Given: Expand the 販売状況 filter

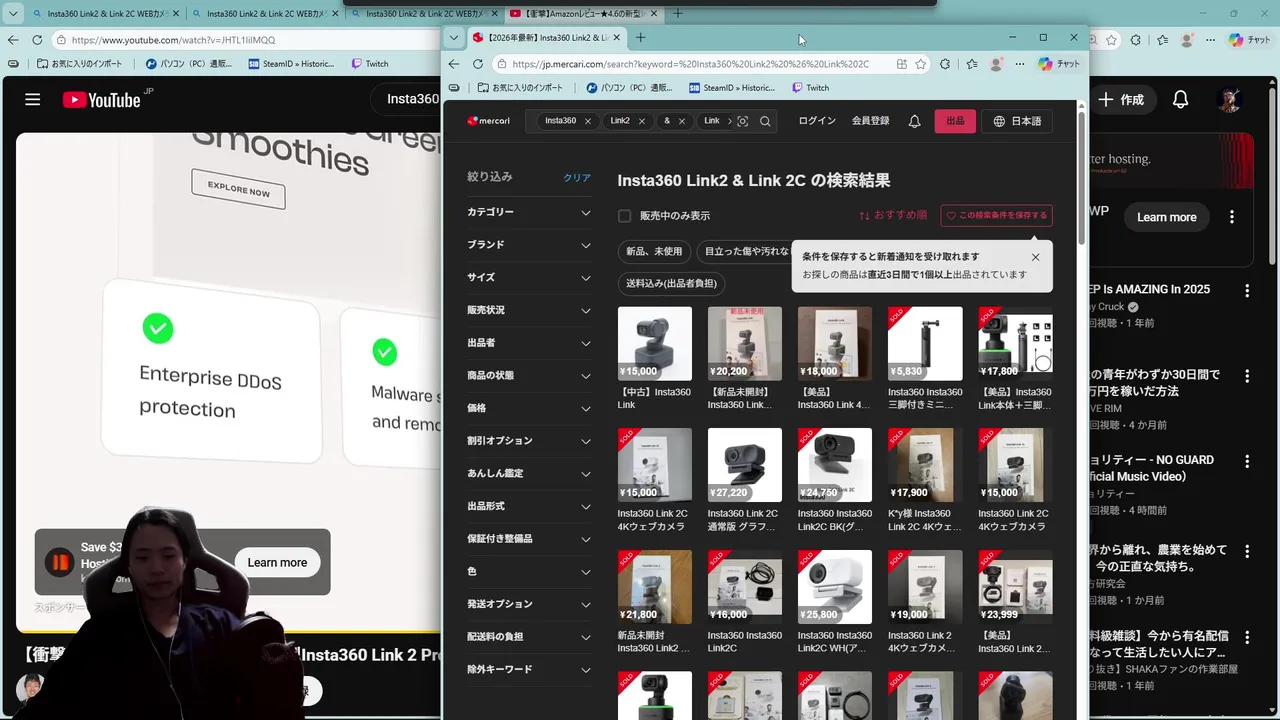Looking at the screenshot, I should coord(529,310).
